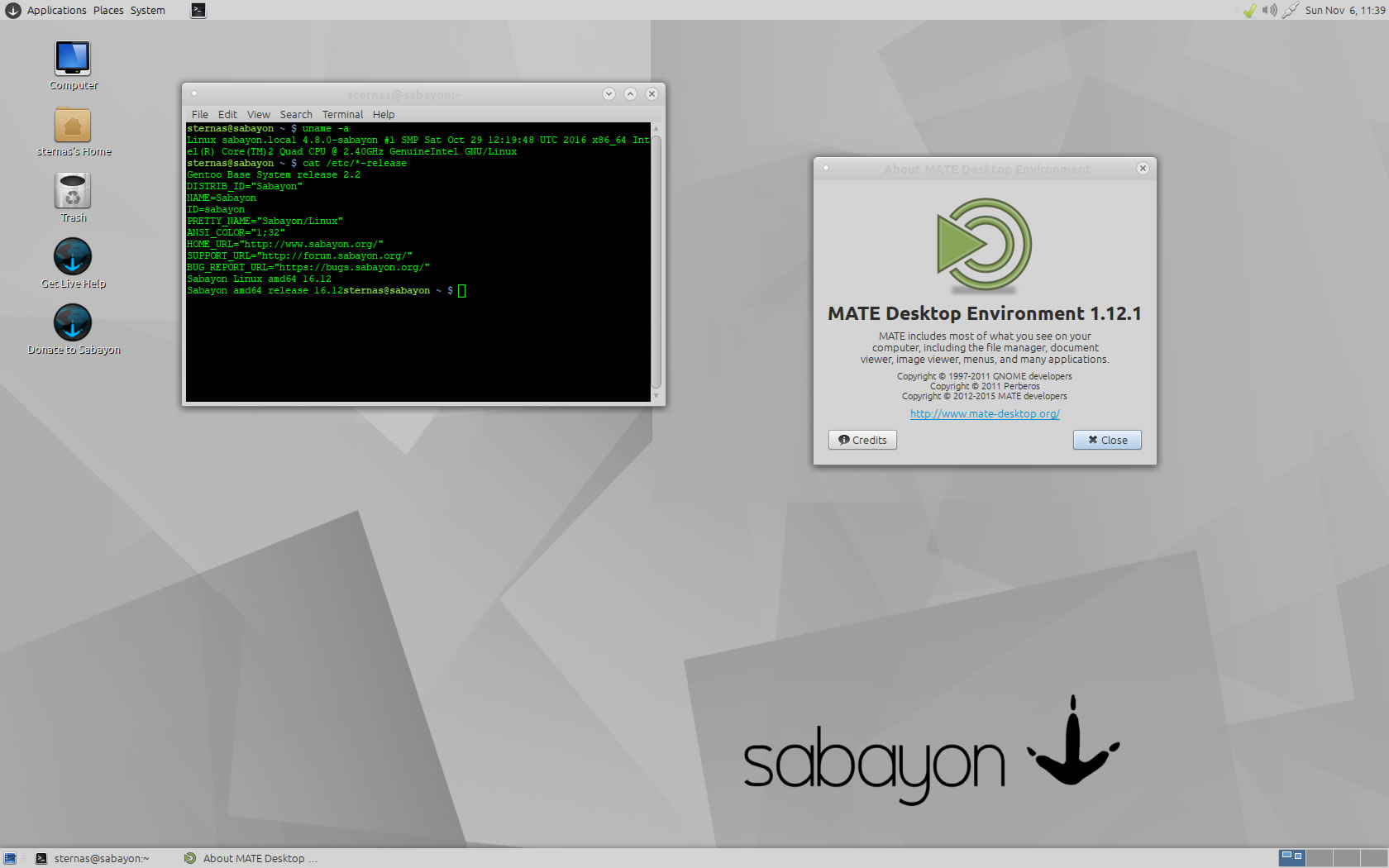
Task: Close the terminal window with X
Action: (652, 93)
